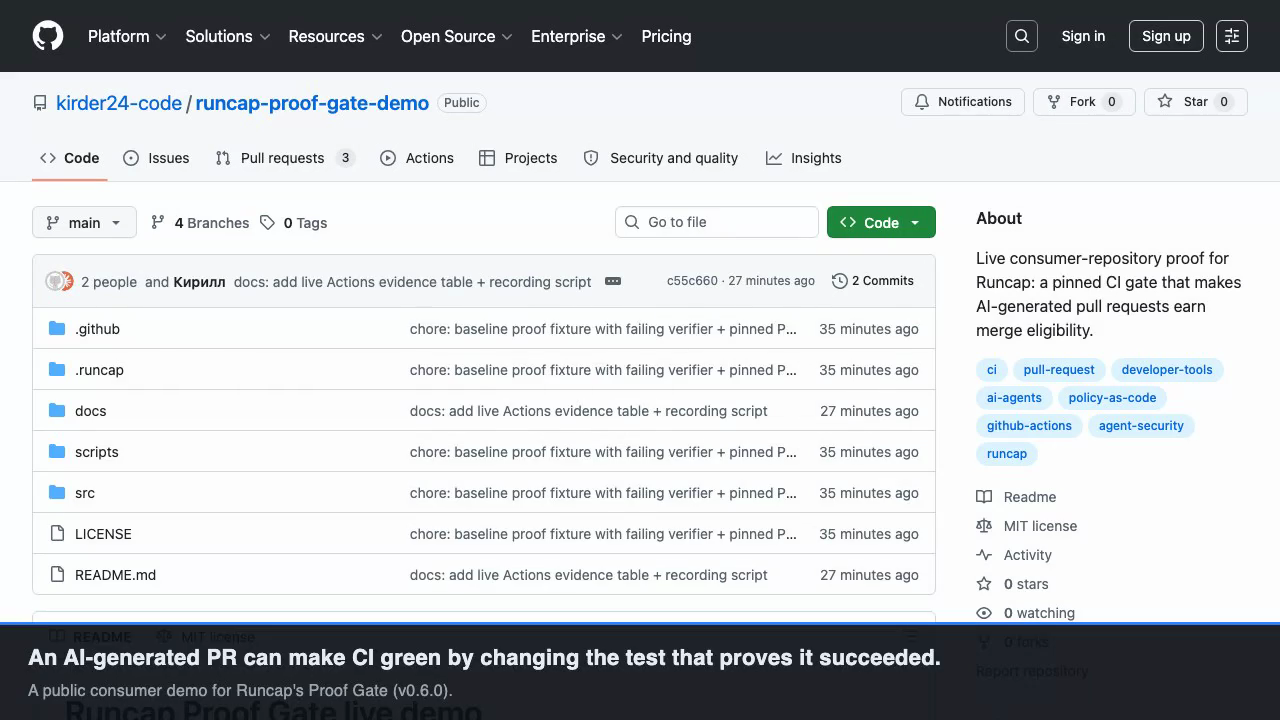The image size is (1280, 720).
Task: Open the github-actions topic tag
Action: click(x=1029, y=426)
